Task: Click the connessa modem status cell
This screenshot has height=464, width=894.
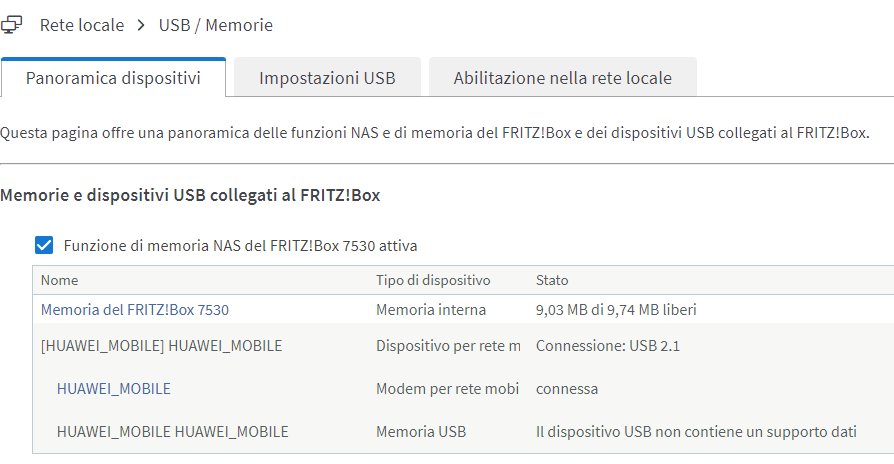Action: (x=567, y=389)
